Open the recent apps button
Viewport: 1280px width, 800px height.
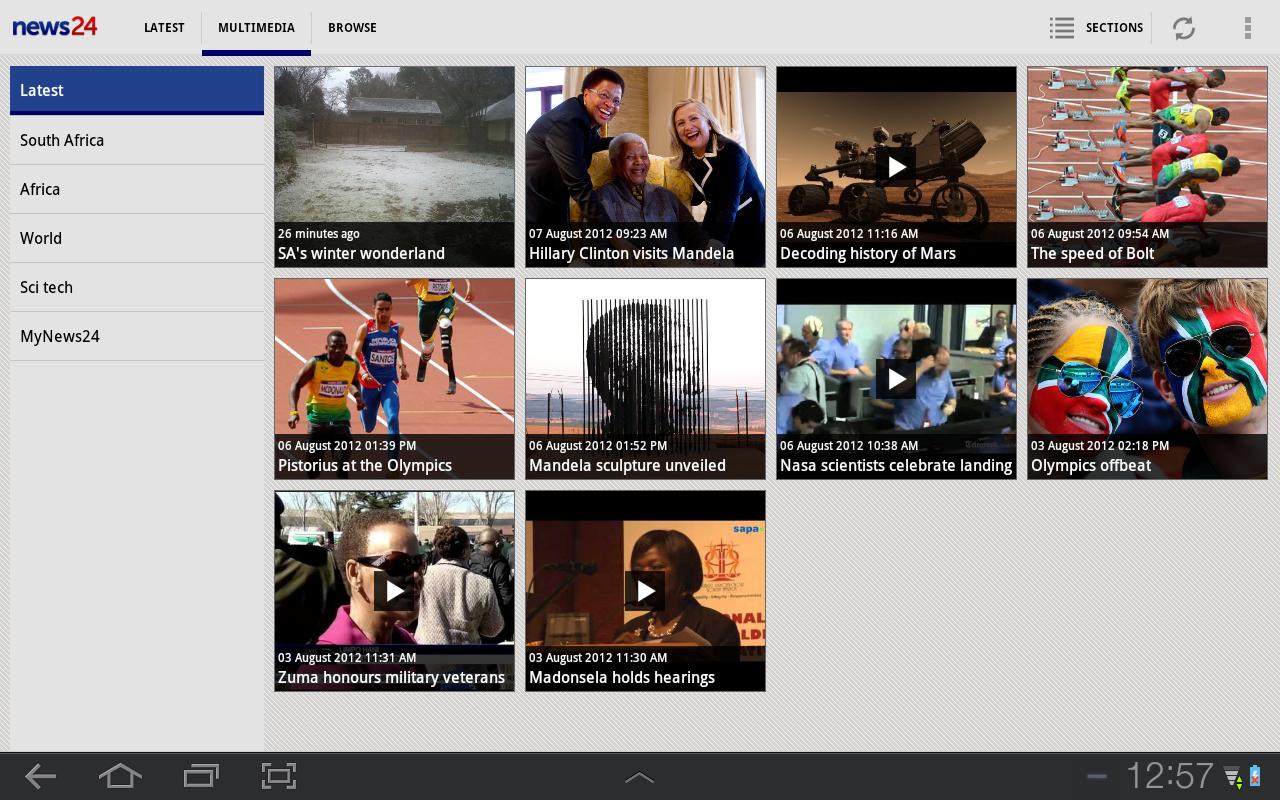click(201, 776)
